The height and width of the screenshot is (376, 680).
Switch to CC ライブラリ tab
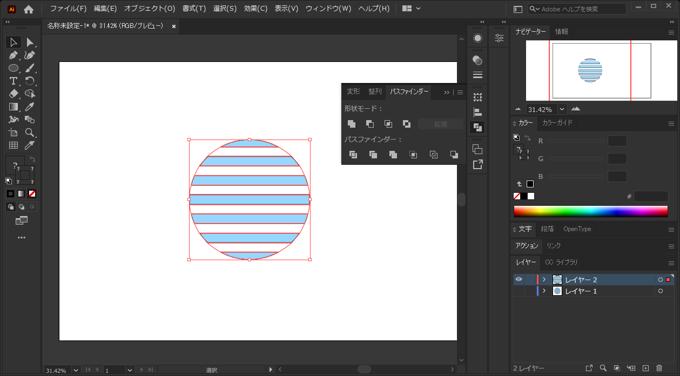[x=561, y=262]
